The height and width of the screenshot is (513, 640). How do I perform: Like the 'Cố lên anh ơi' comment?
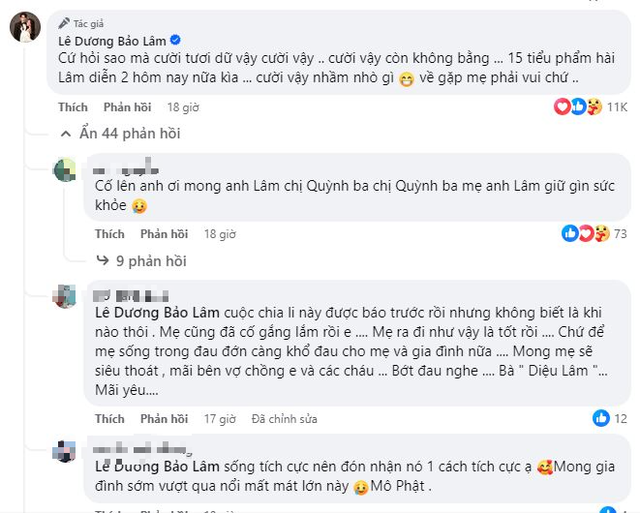pos(110,234)
